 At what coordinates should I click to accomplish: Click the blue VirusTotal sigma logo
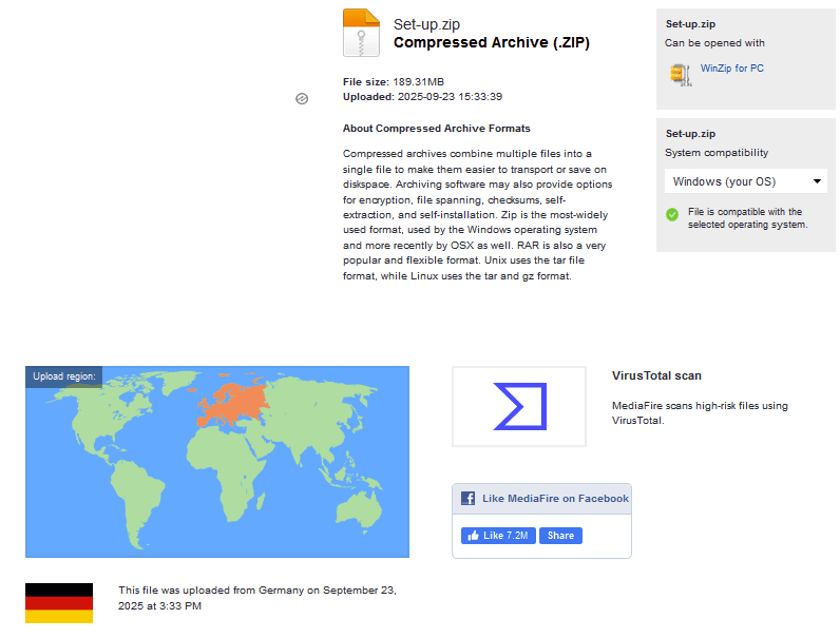(519, 406)
